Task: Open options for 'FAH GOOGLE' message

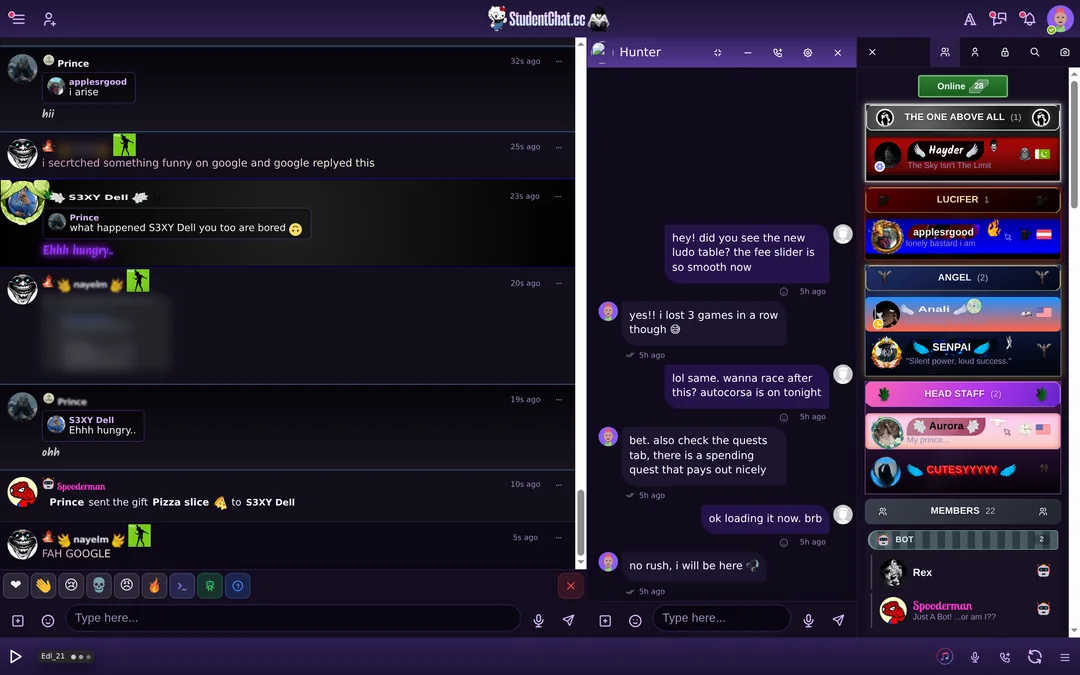Action: (559, 537)
